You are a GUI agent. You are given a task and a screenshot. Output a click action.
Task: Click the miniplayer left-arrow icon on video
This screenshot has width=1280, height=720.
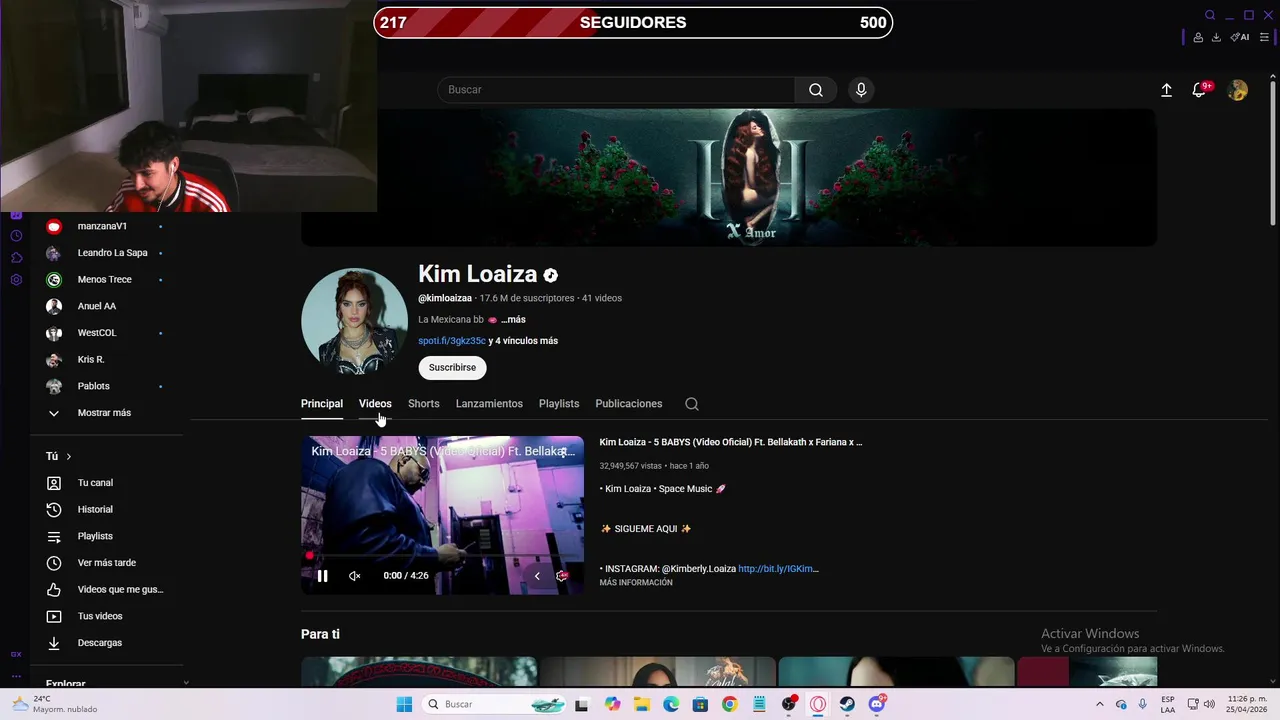[x=537, y=576]
